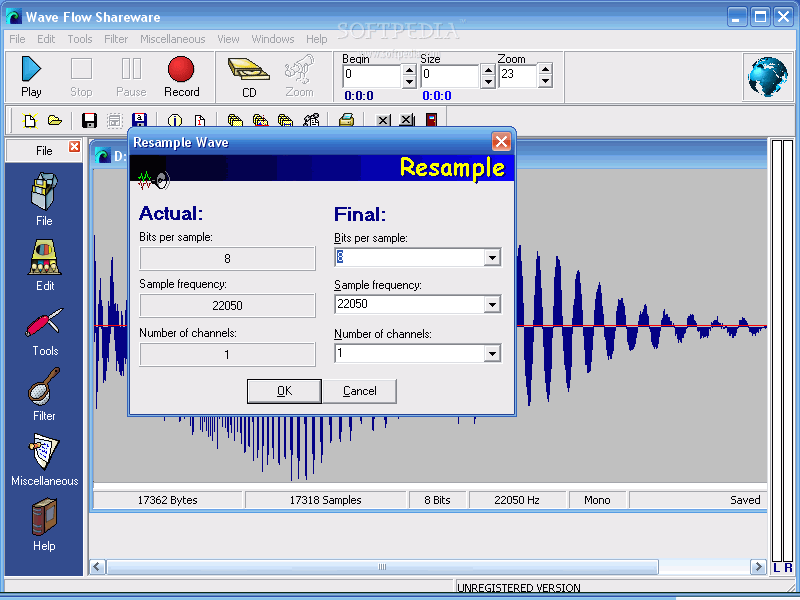Decrease the Size value
This screenshot has width=800, height=600.
click(x=488, y=82)
